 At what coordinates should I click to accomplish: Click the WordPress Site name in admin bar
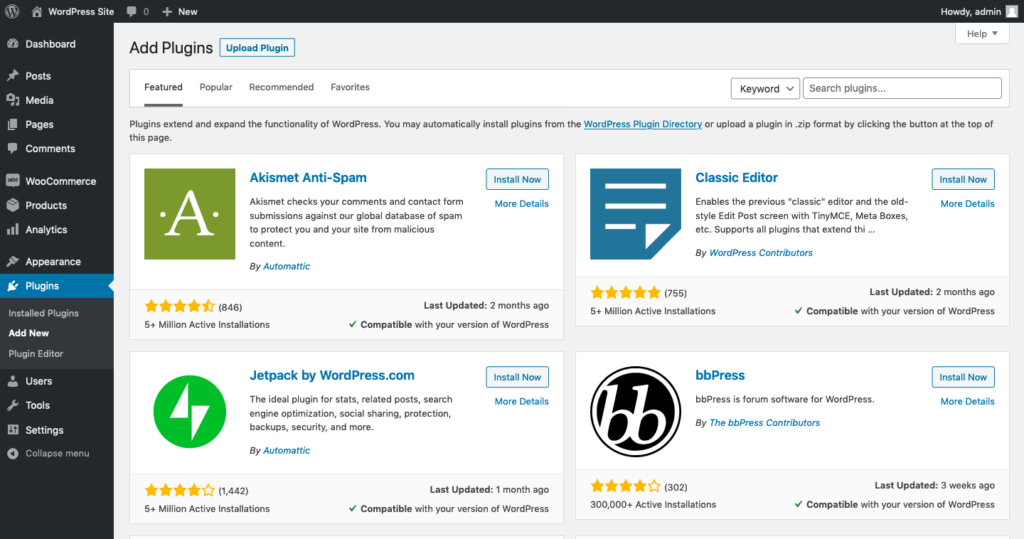click(x=81, y=12)
